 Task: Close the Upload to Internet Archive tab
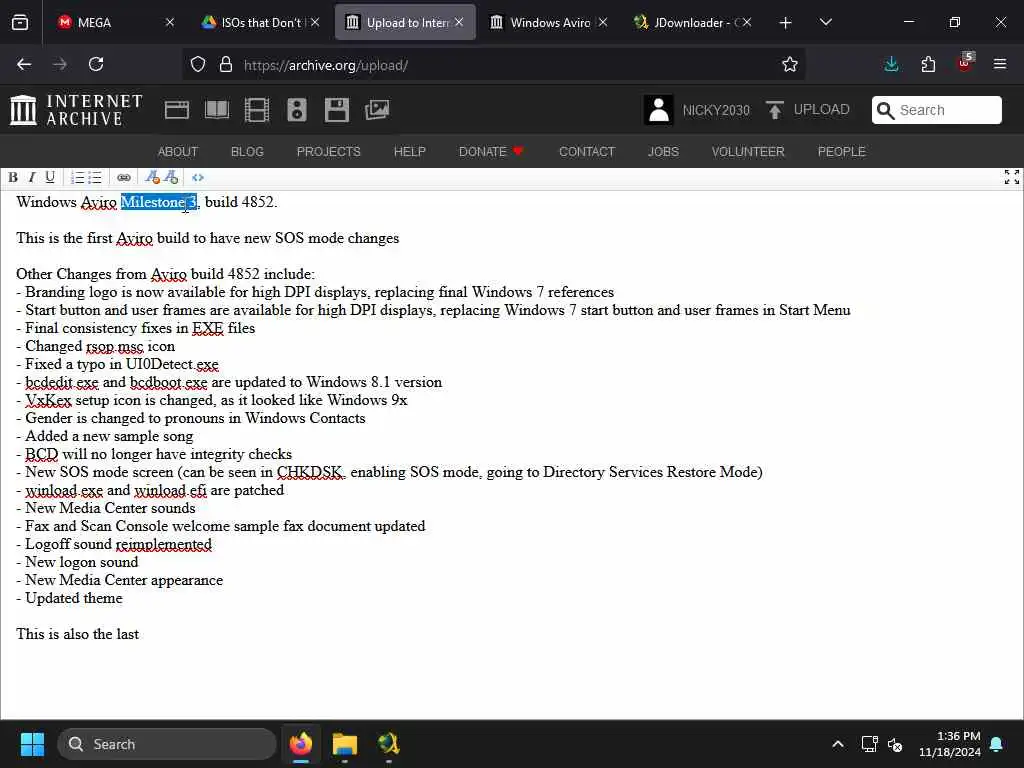click(x=459, y=22)
